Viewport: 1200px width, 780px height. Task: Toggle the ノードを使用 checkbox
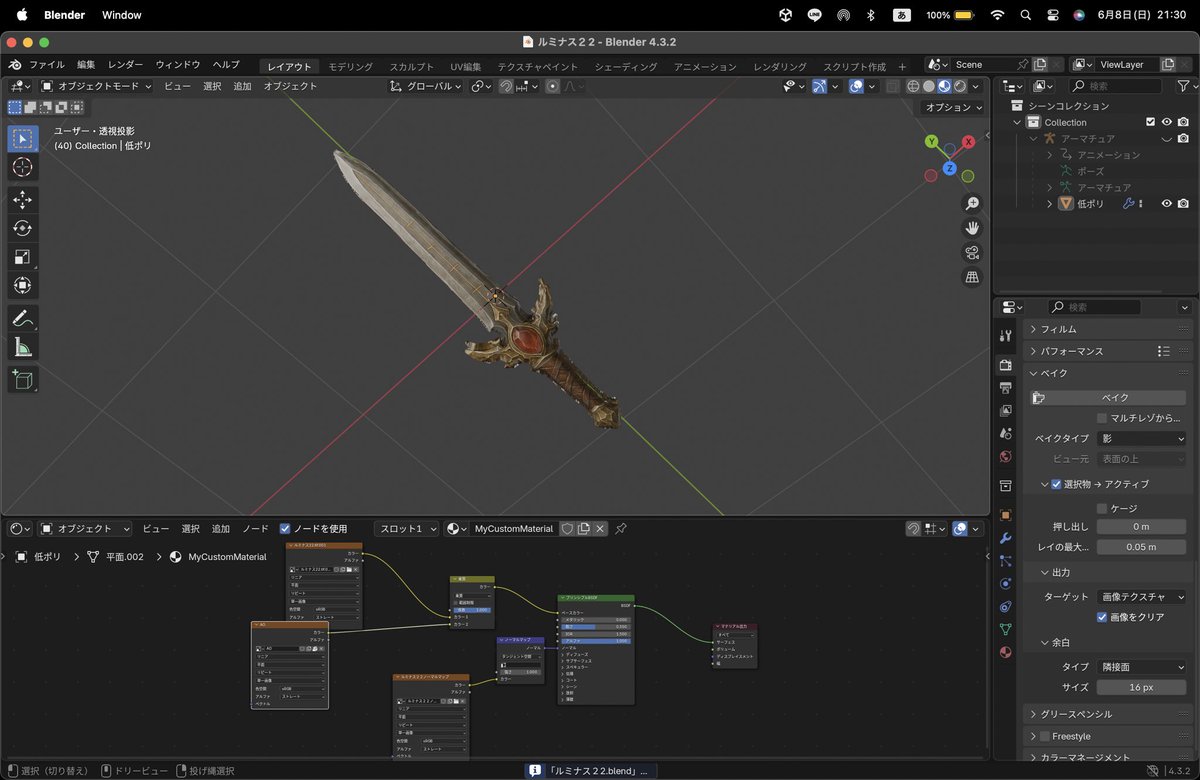[x=285, y=528]
